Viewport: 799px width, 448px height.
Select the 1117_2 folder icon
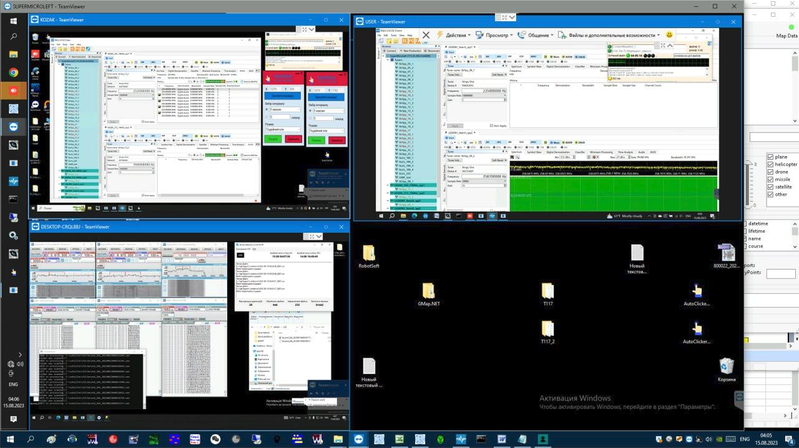coord(547,329)
